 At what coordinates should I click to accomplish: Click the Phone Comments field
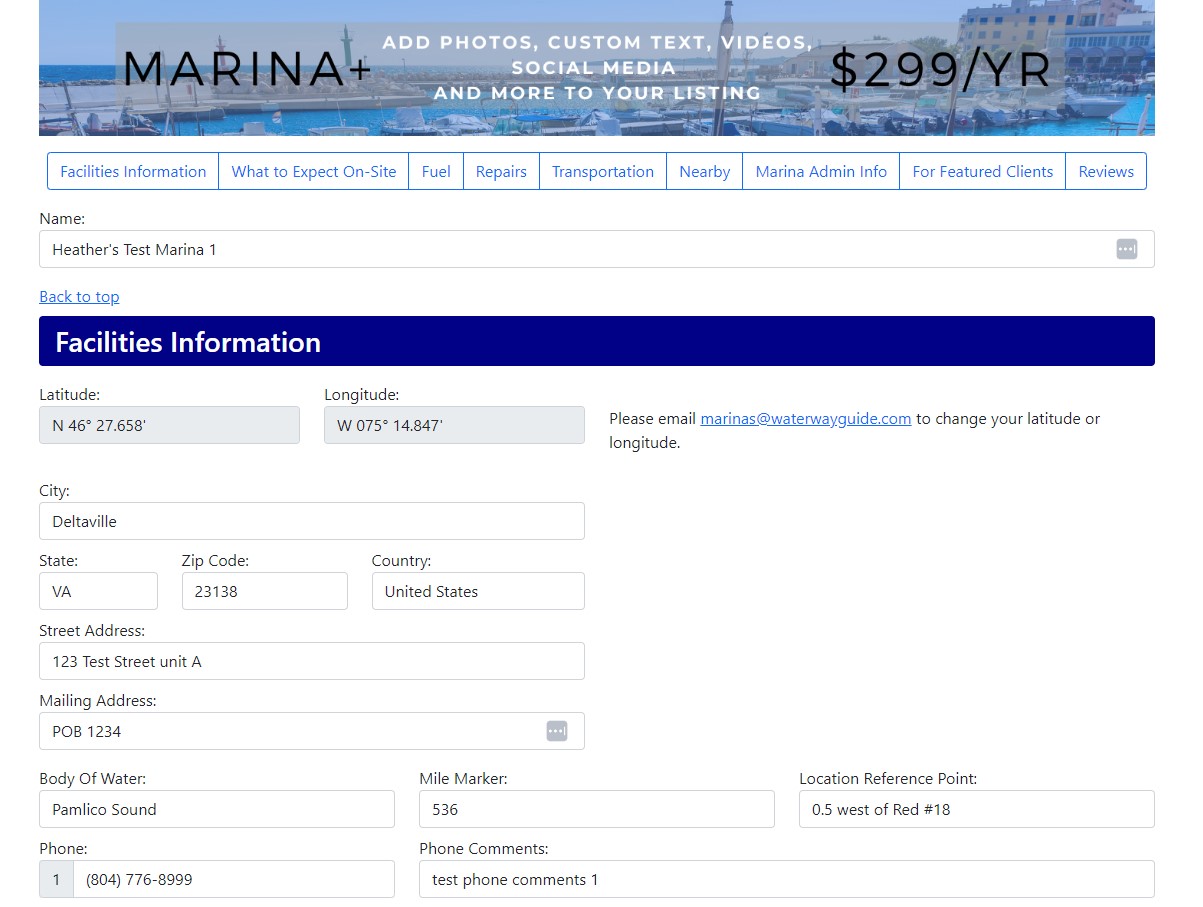(x=787, y=879)
